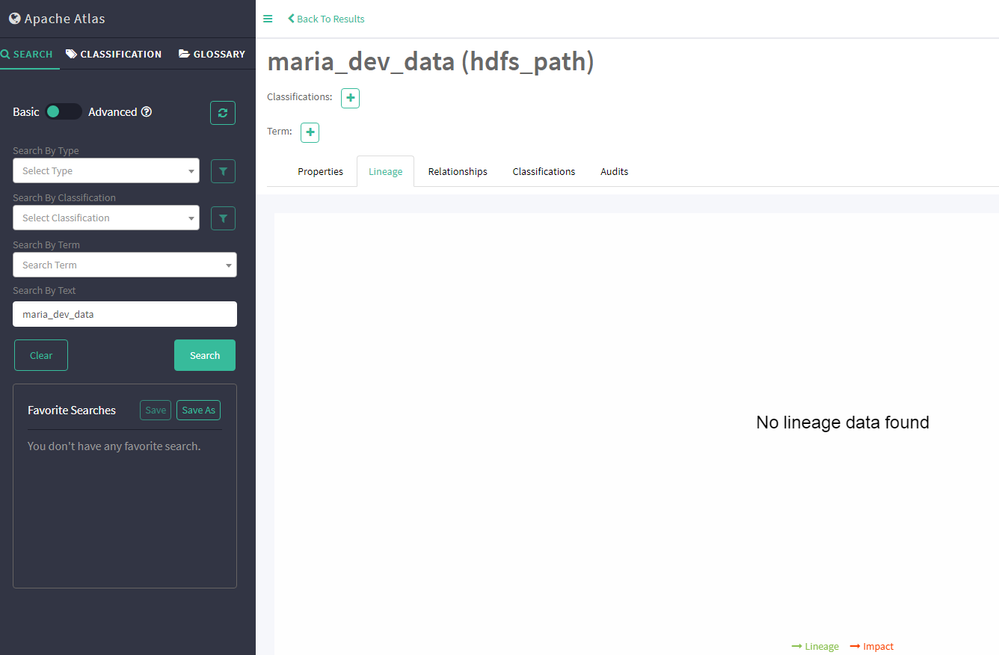Image resolution: width=999 pixels, height=655 pixels.
Task: Open attribute filter for Search By Type
Action: pyautogui.click(x=223, y=171)
